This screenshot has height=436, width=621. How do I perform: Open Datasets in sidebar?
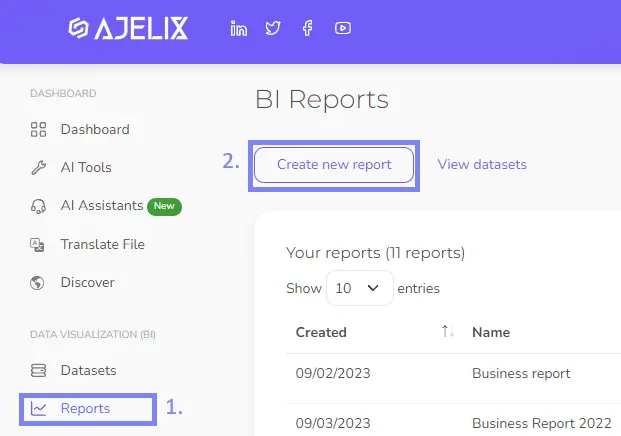point(88,371)
